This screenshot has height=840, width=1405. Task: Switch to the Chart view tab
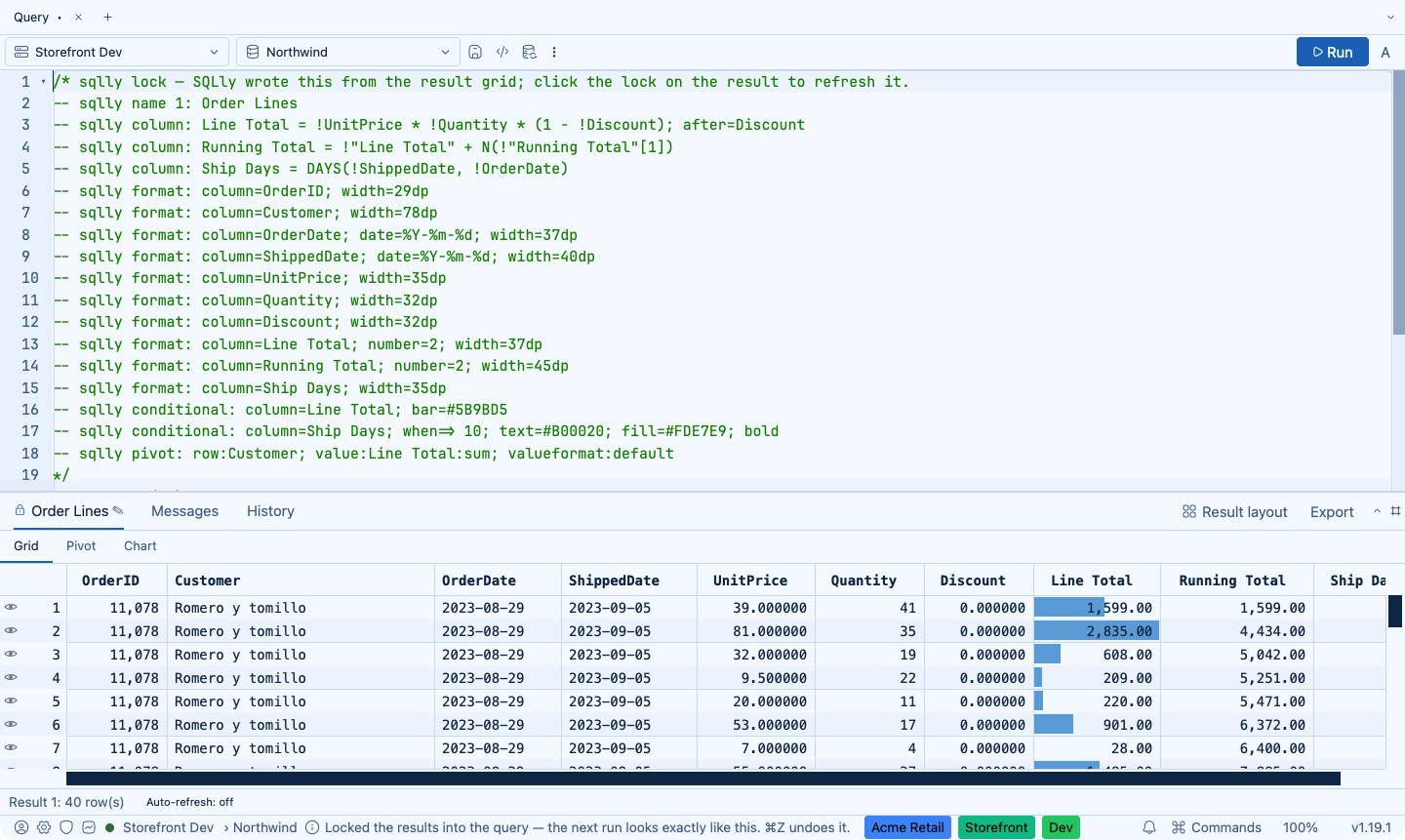[x=140, y=545]
